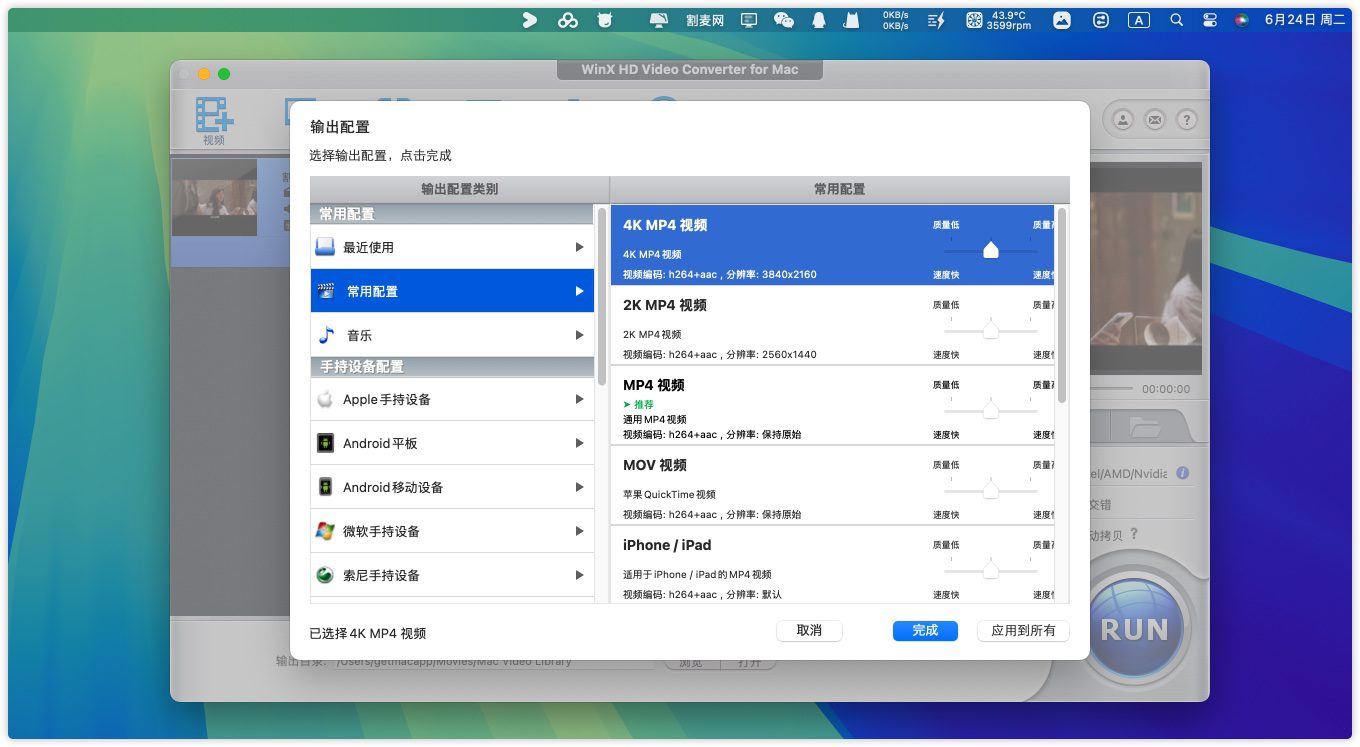Click the Apple logo icon in category list

(x=325, y=399)
